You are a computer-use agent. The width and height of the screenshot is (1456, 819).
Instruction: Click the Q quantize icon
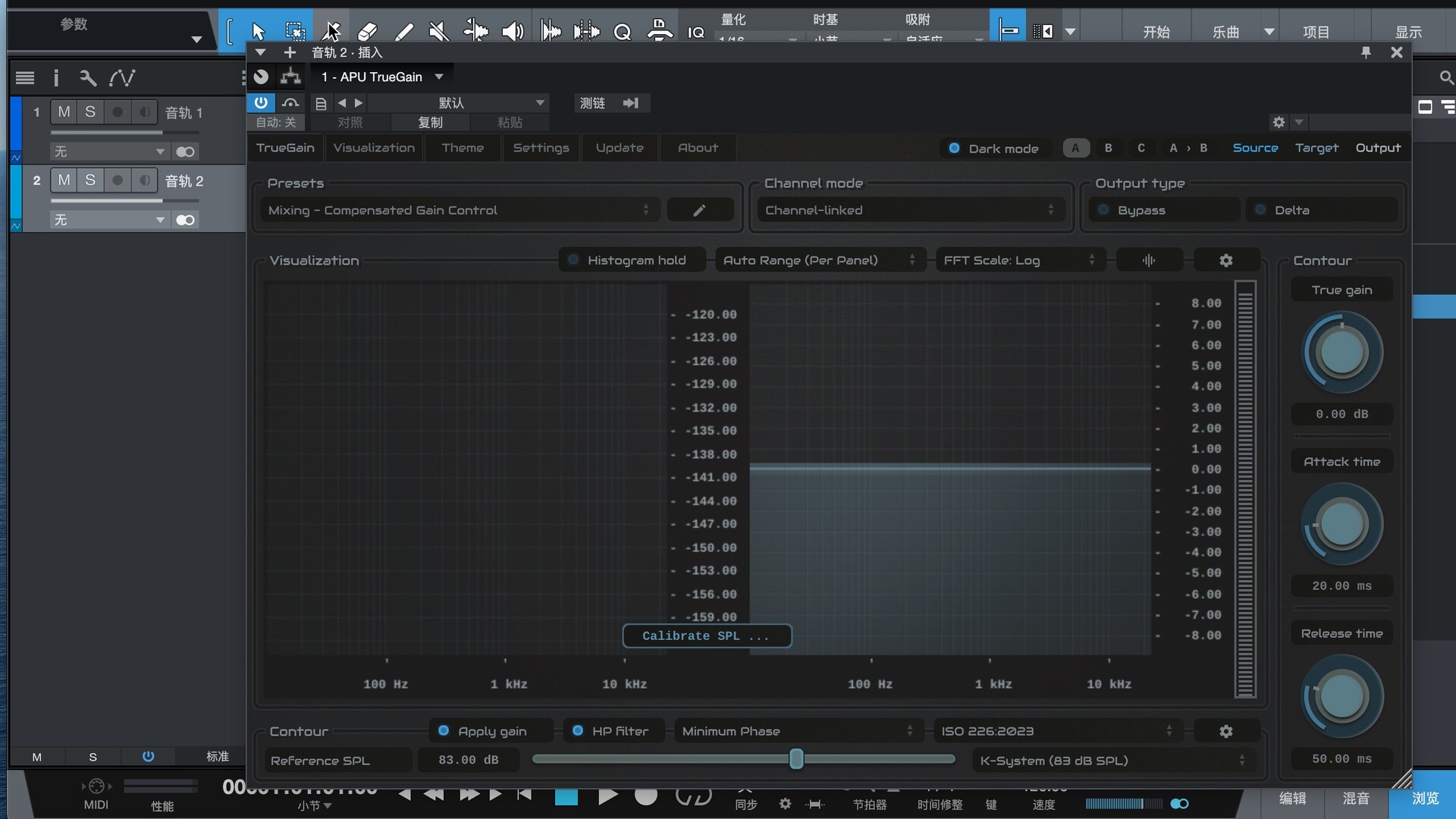622,32
